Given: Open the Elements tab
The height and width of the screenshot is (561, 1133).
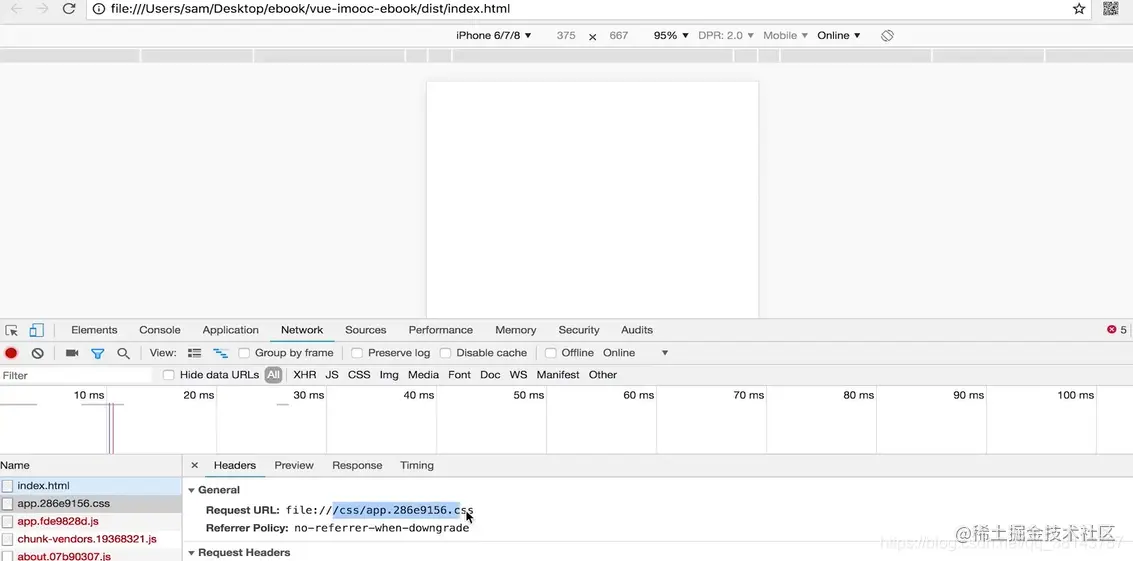Looking at the screenshot, I should pyautogui.click(x=94, y=330).
